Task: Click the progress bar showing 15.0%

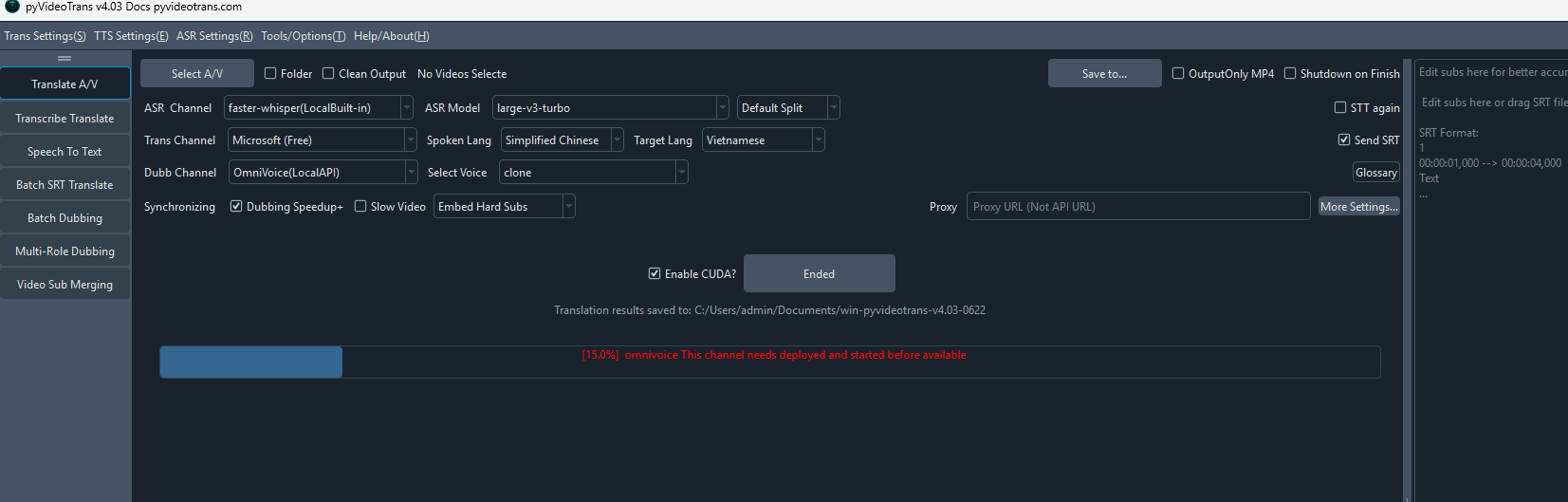Action: tap(770, 363)
